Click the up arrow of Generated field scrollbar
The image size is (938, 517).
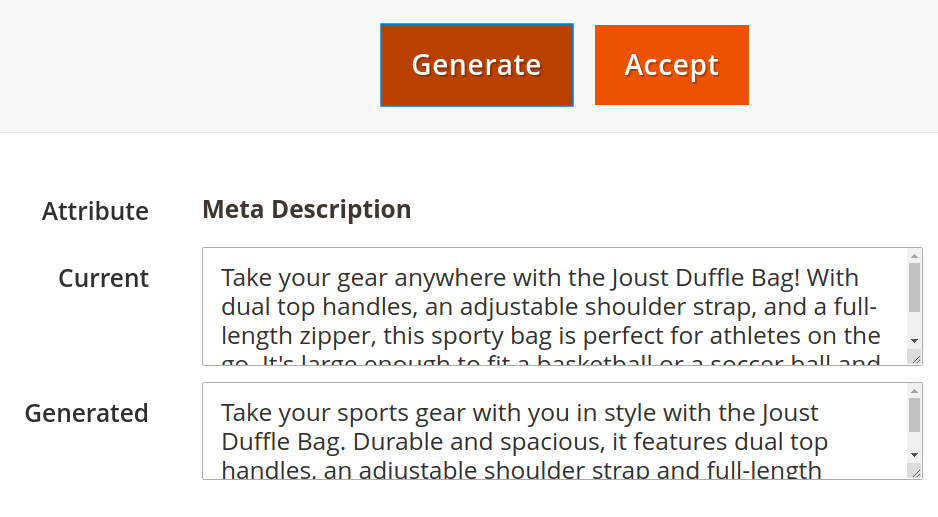tap(914, 391)
